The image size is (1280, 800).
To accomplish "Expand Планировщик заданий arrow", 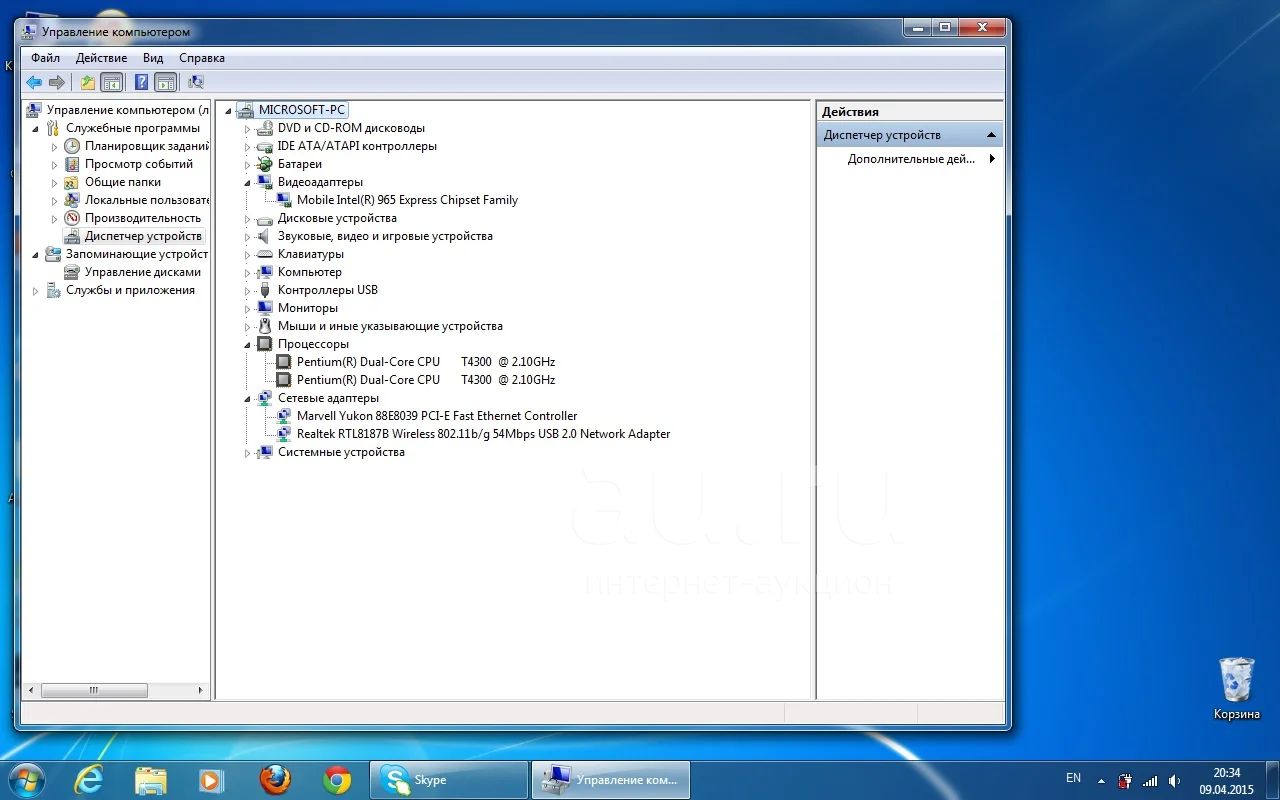I will [x=55, y=147].
